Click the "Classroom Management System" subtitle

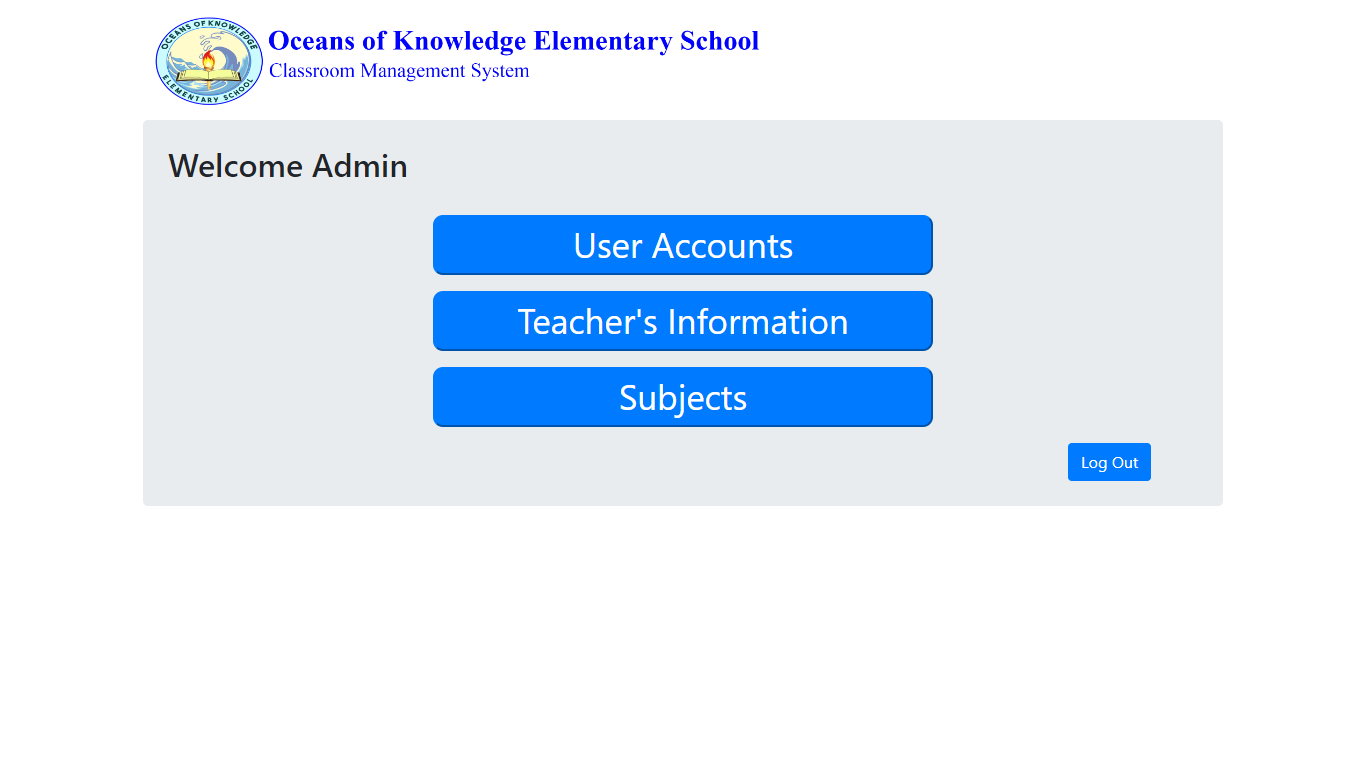point(399,71)
